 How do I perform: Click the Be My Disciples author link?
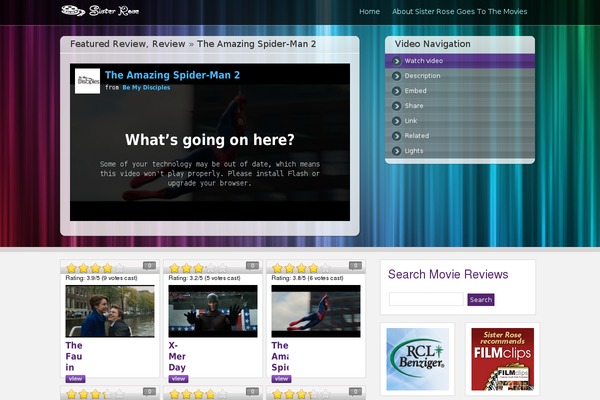tap(146, 88)
